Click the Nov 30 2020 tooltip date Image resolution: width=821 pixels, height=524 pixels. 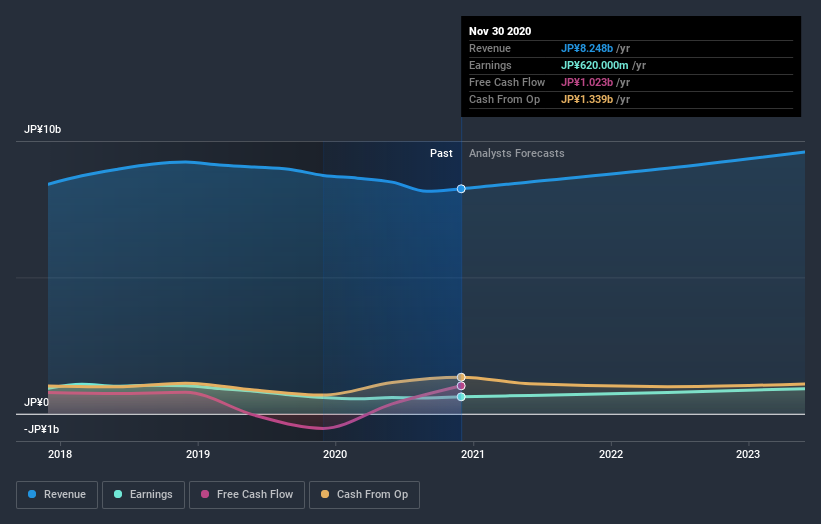point(500,31)
